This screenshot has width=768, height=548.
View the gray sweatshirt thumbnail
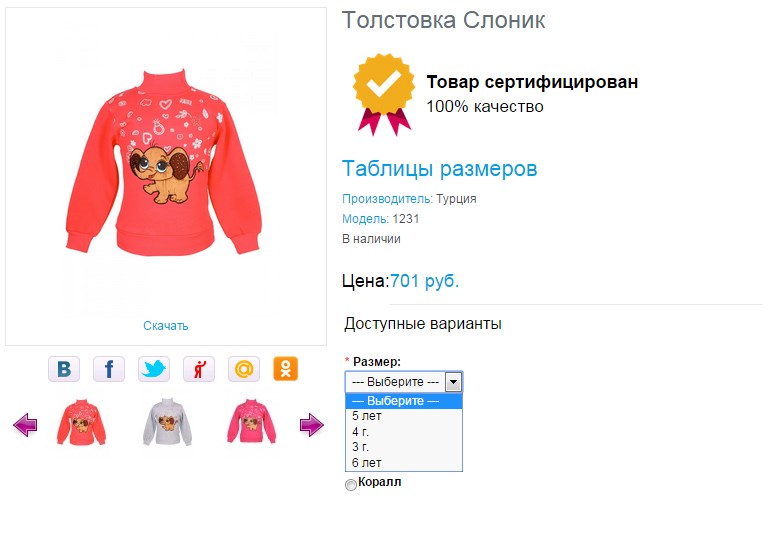[168, 422]
